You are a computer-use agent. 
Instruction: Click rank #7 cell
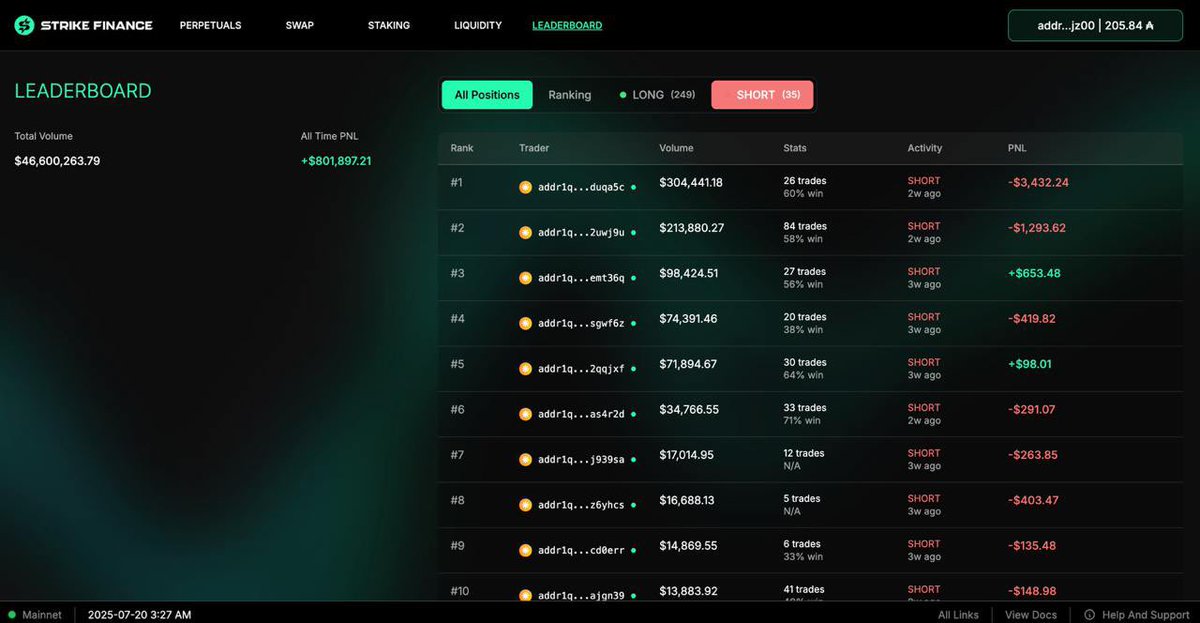(457, 455)
